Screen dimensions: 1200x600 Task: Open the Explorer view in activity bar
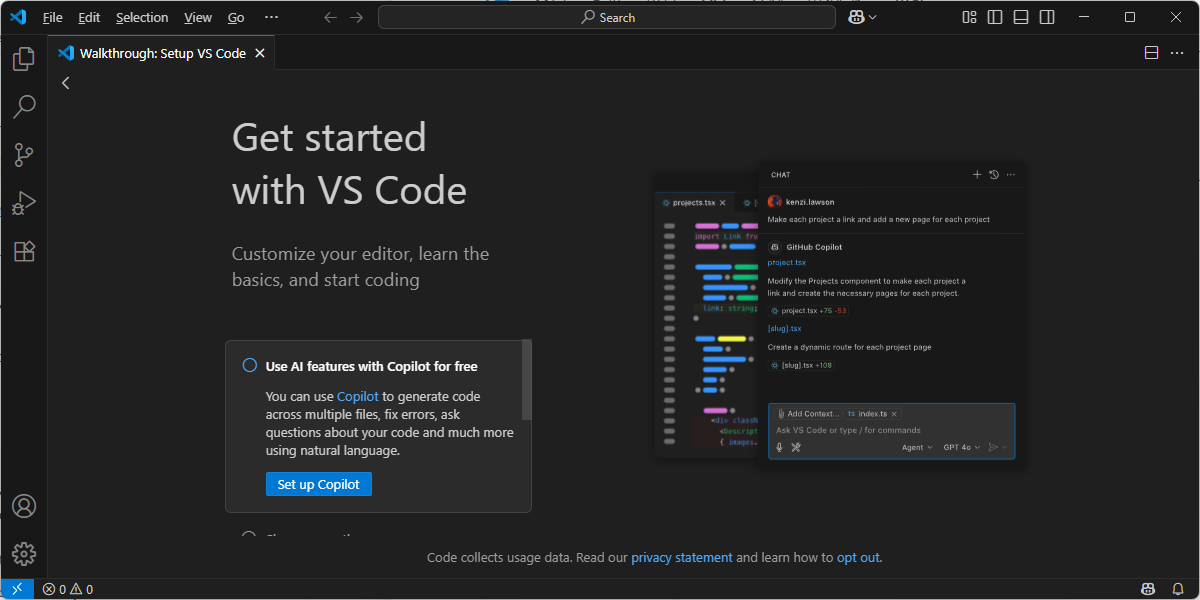point(24,60)
